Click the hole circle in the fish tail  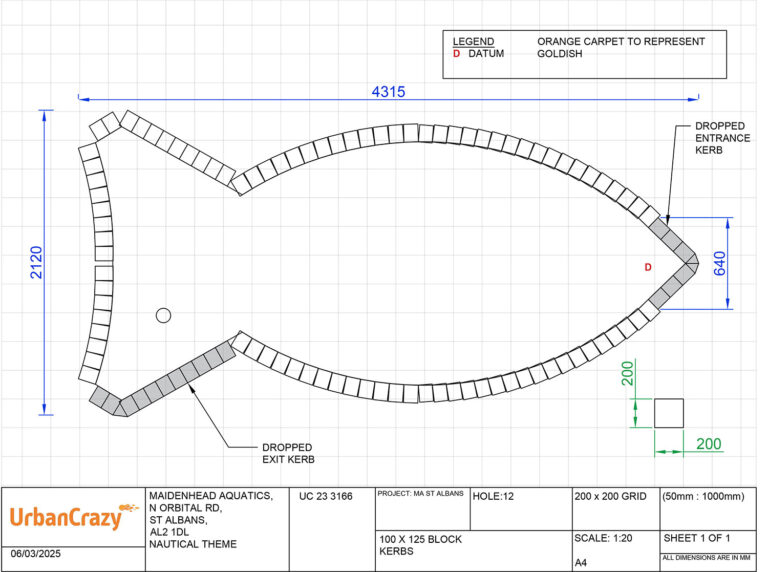click(163, 315)
